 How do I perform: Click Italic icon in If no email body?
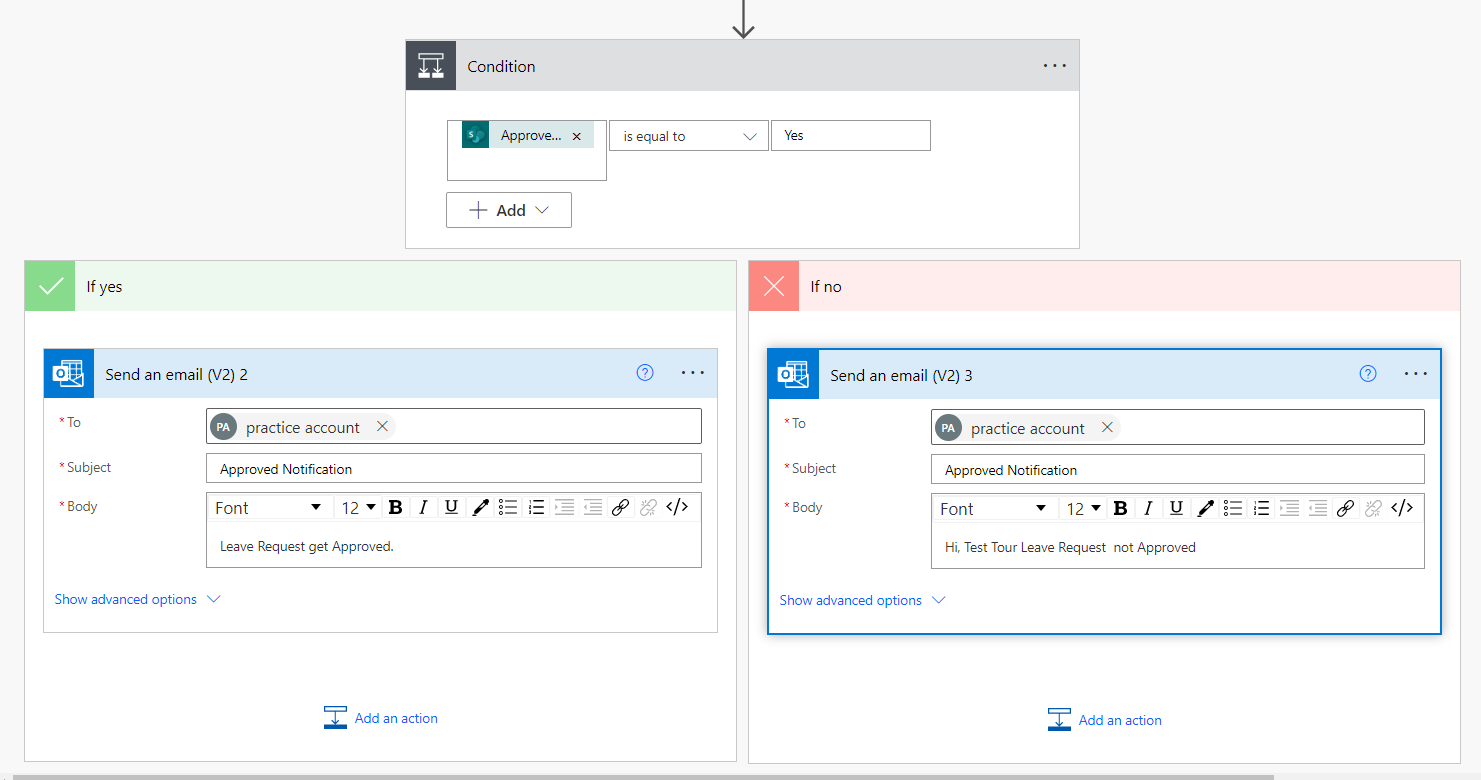[x=1148, y=508]
